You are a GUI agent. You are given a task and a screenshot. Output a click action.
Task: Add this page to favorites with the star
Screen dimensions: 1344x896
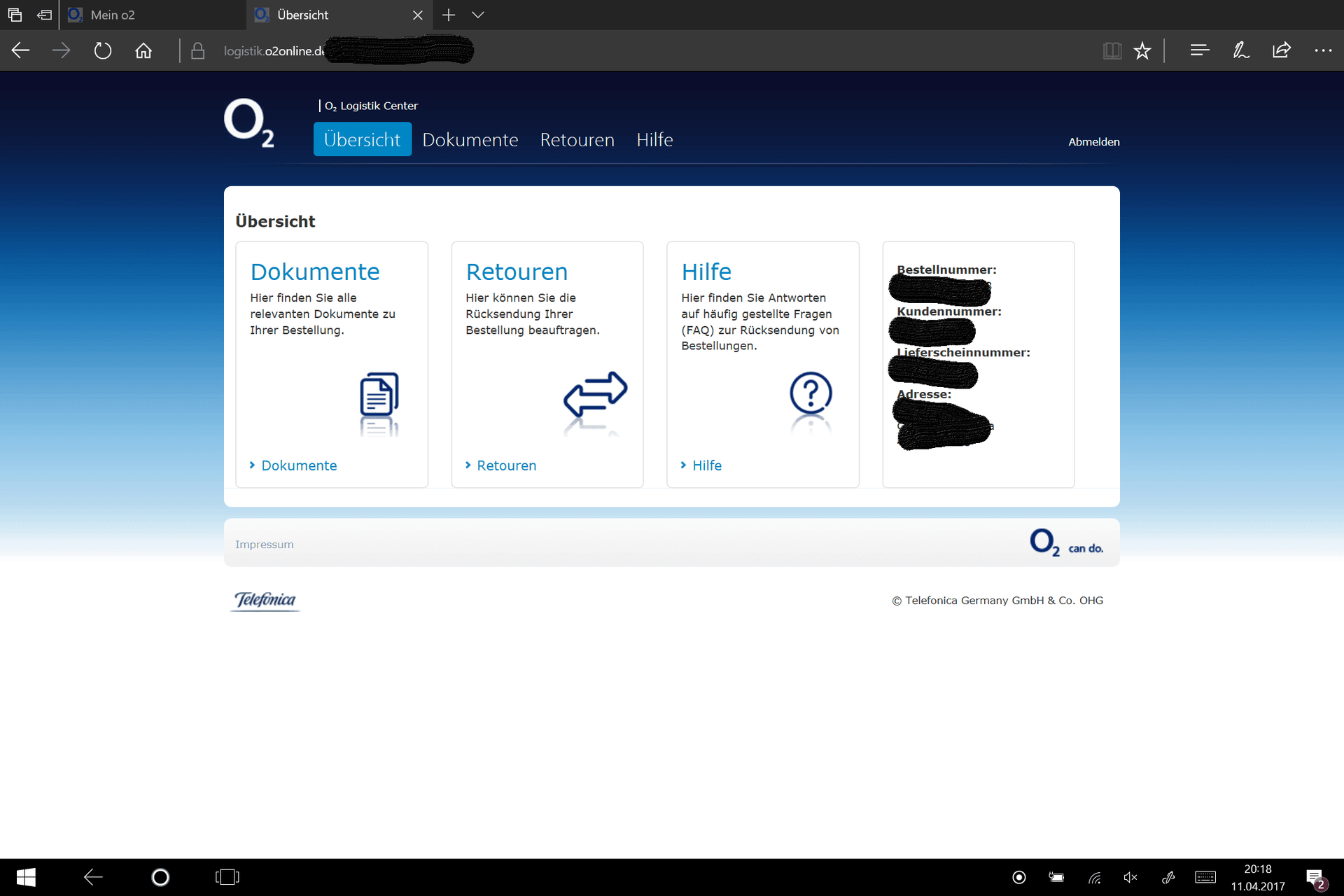tap(1142, 50)
